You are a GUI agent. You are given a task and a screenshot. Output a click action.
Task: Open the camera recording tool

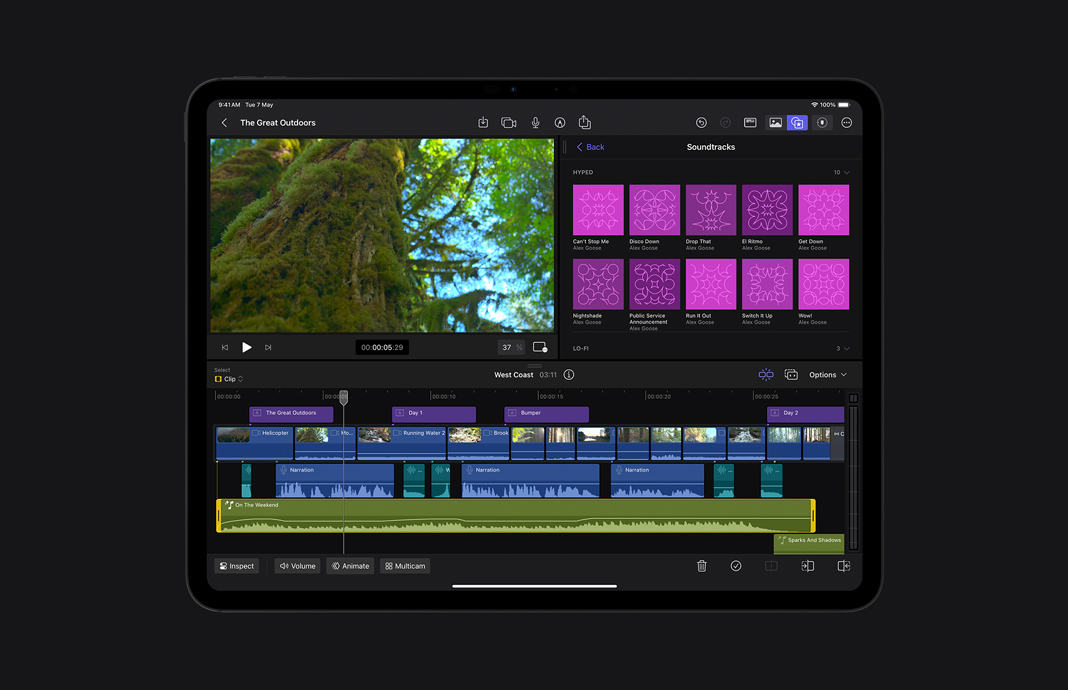tap(508, 122)
